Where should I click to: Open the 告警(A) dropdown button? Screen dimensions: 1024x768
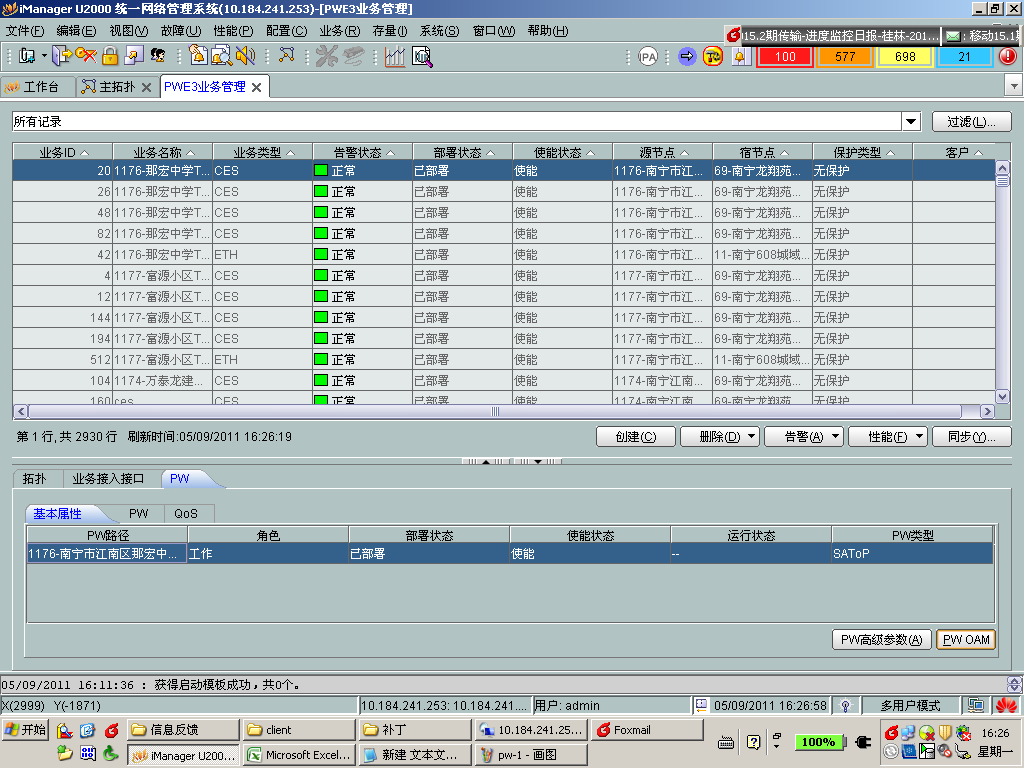(x=803, y=437)
